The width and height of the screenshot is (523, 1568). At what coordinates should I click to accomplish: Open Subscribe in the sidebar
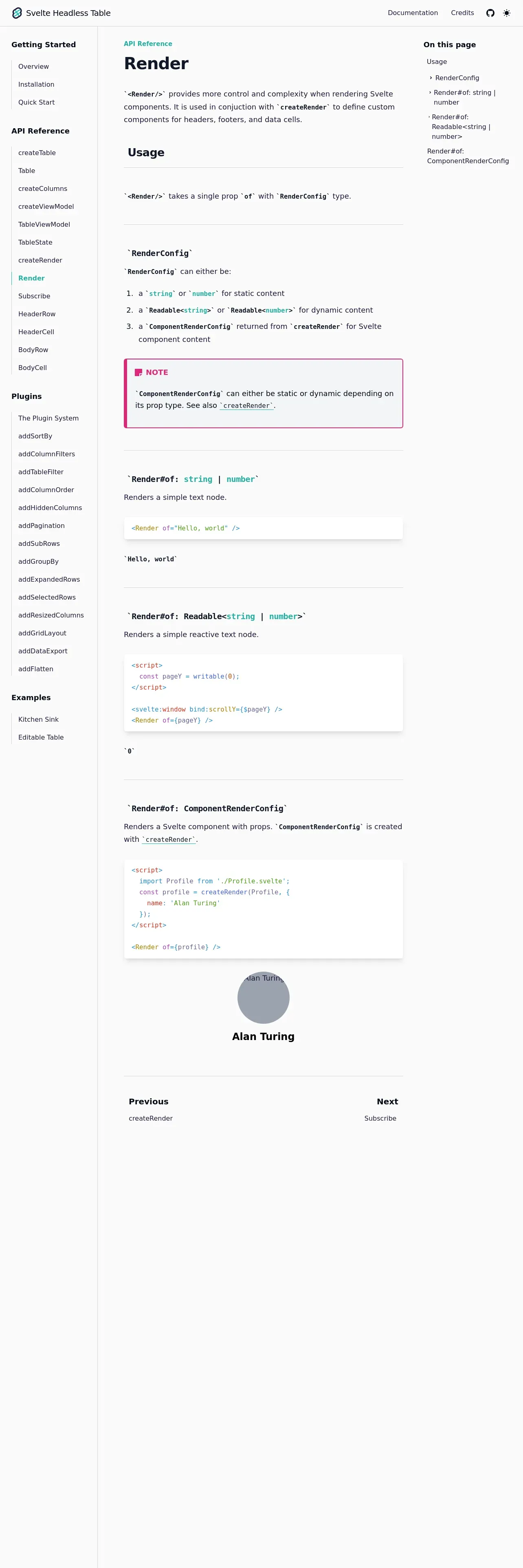(34, 296)
